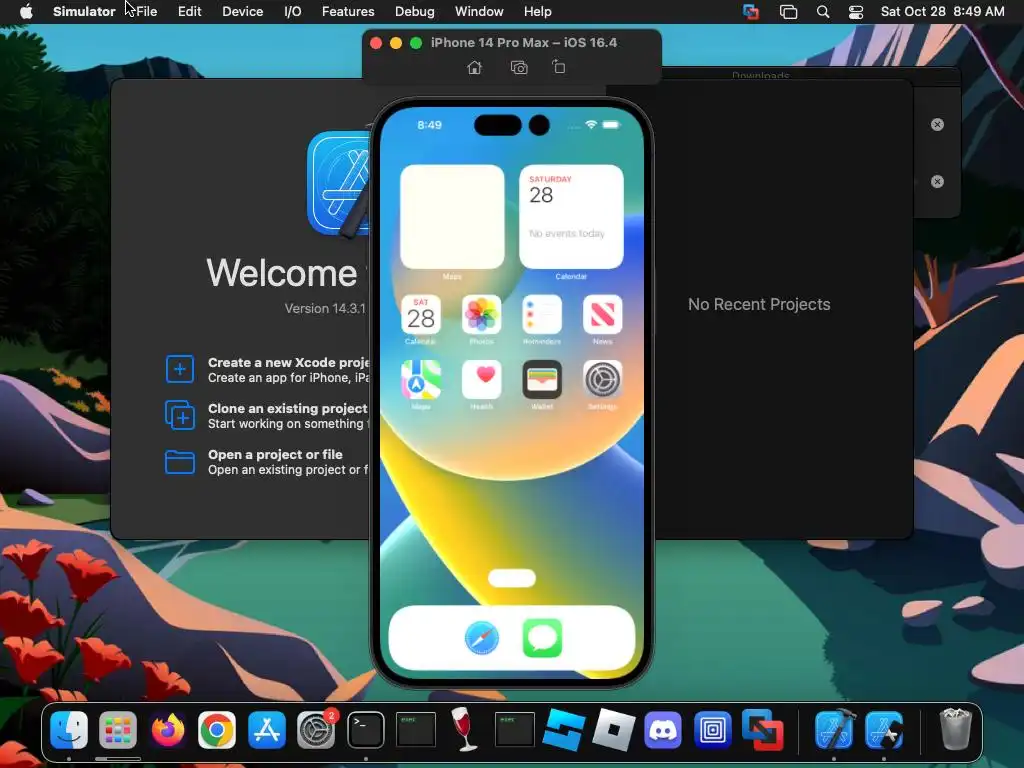Click the clone project icon in Xcode welcome
The height and width of the screenshot is (768, 1024).
coord(180,415)
